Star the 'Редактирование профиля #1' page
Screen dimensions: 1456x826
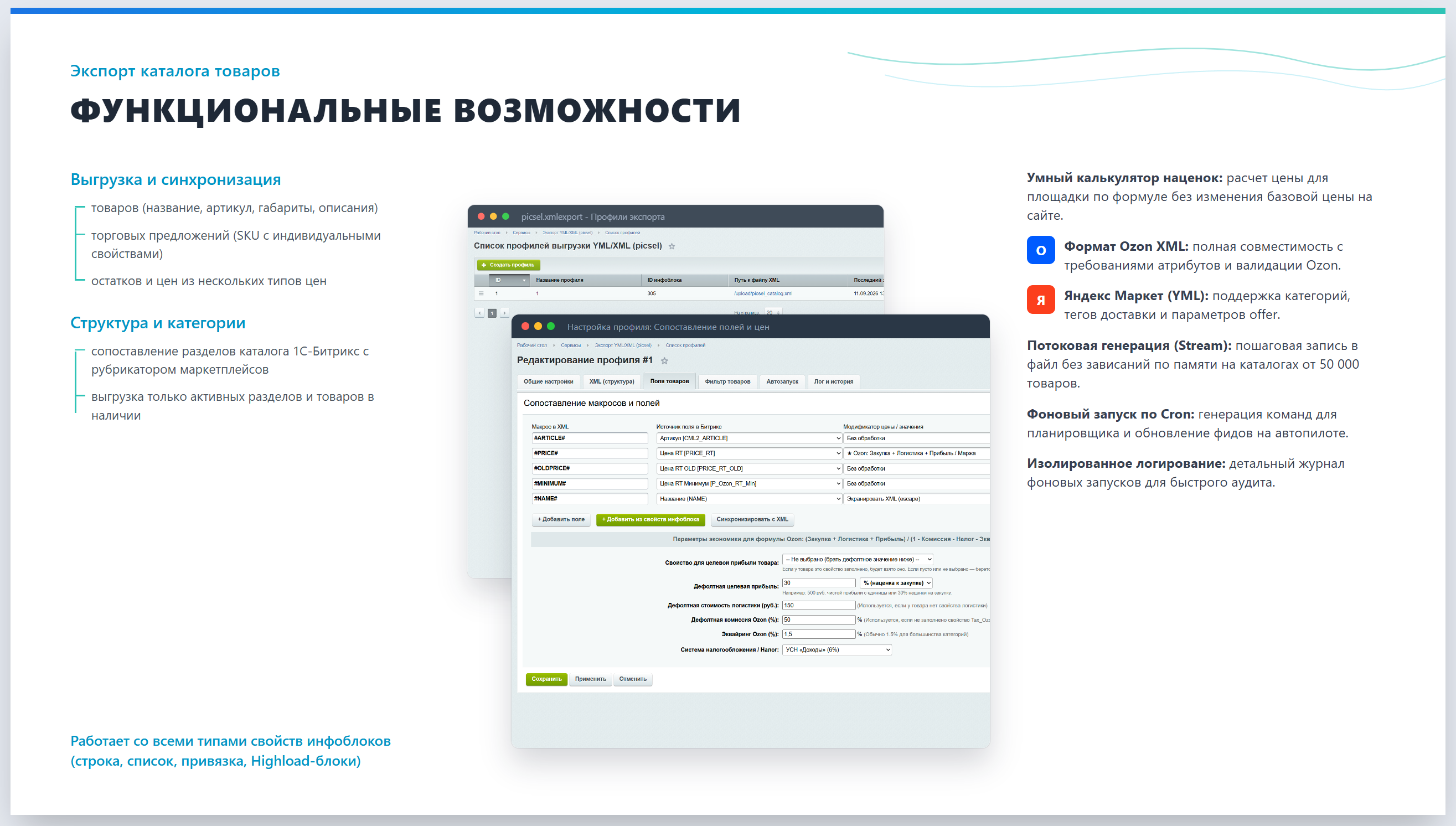click(664, 361)
